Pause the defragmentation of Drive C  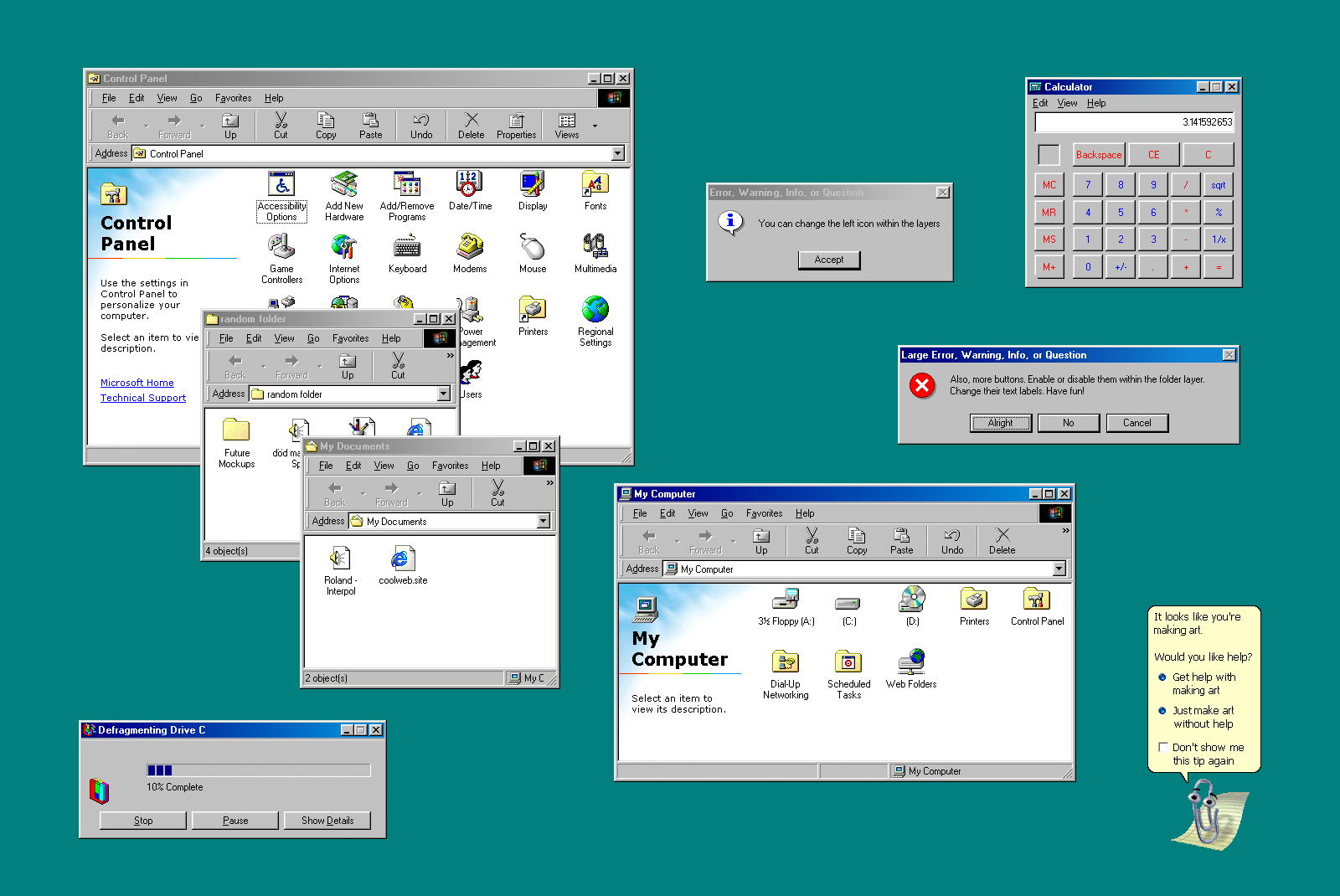235,821
